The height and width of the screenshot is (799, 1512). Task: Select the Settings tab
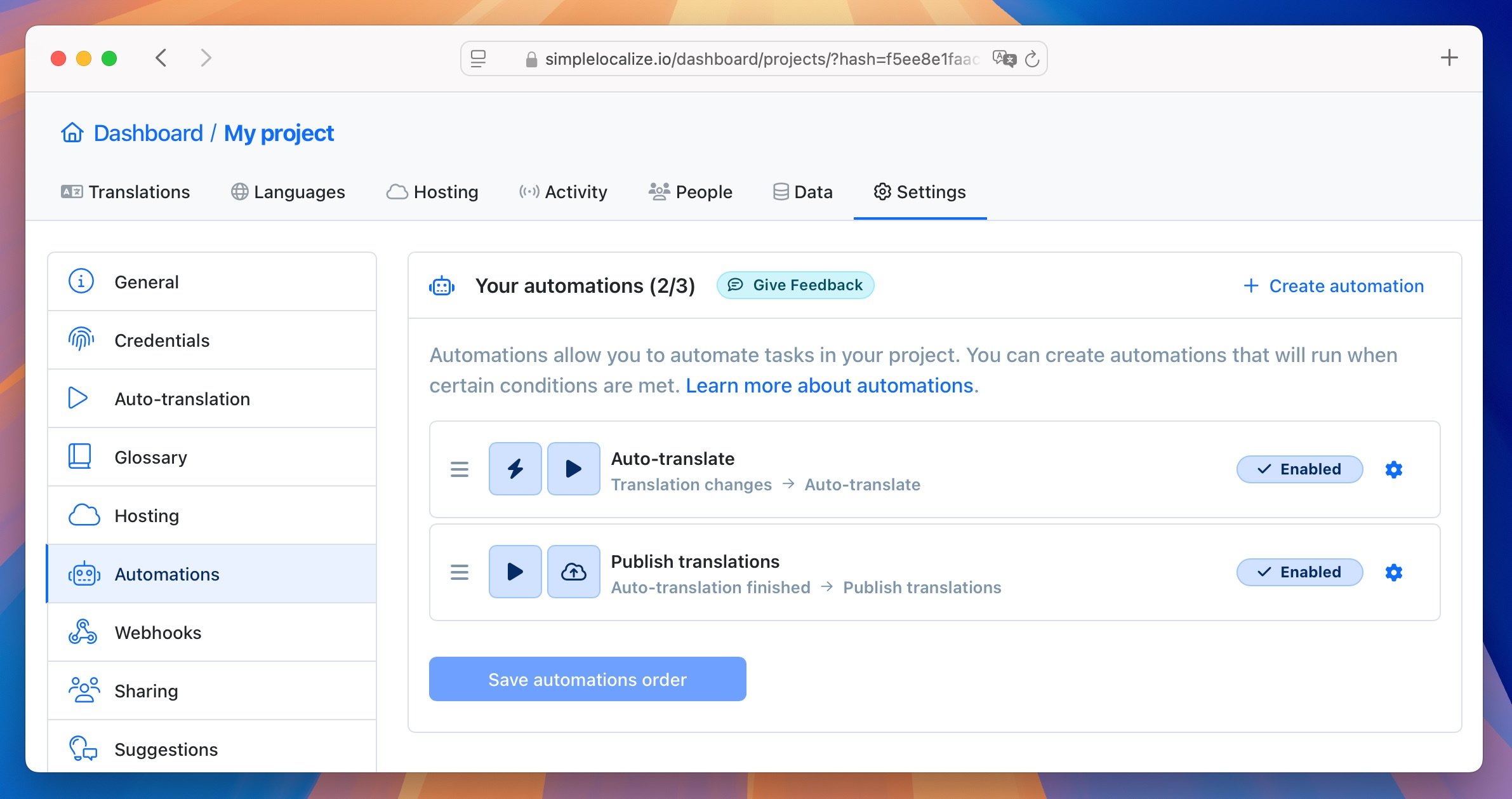pos(920,192)
